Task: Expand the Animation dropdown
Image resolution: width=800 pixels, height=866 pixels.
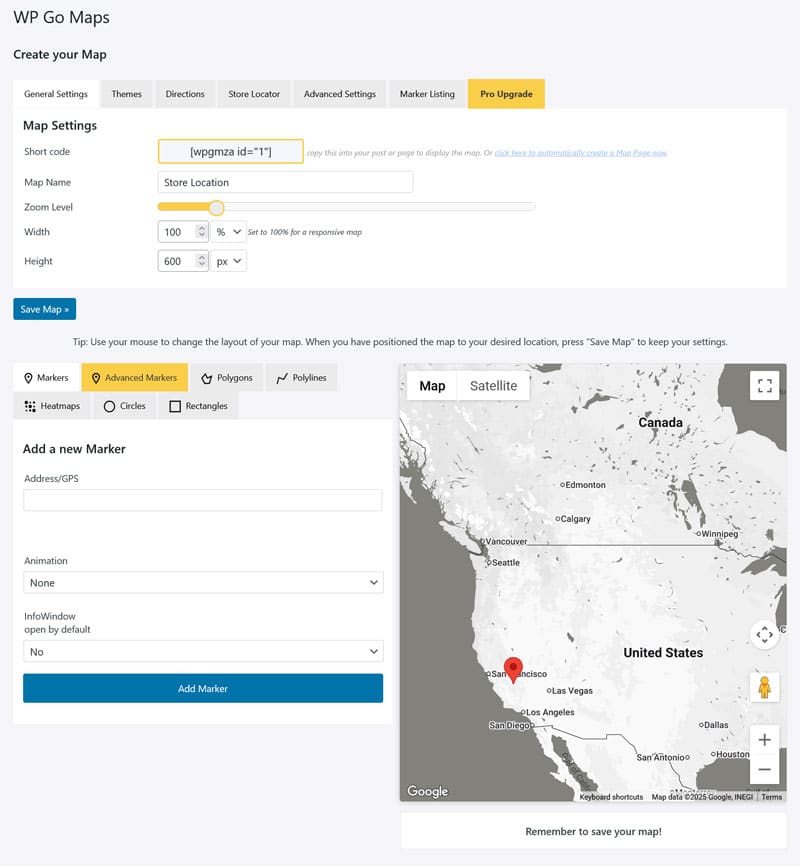Action: 203,583
